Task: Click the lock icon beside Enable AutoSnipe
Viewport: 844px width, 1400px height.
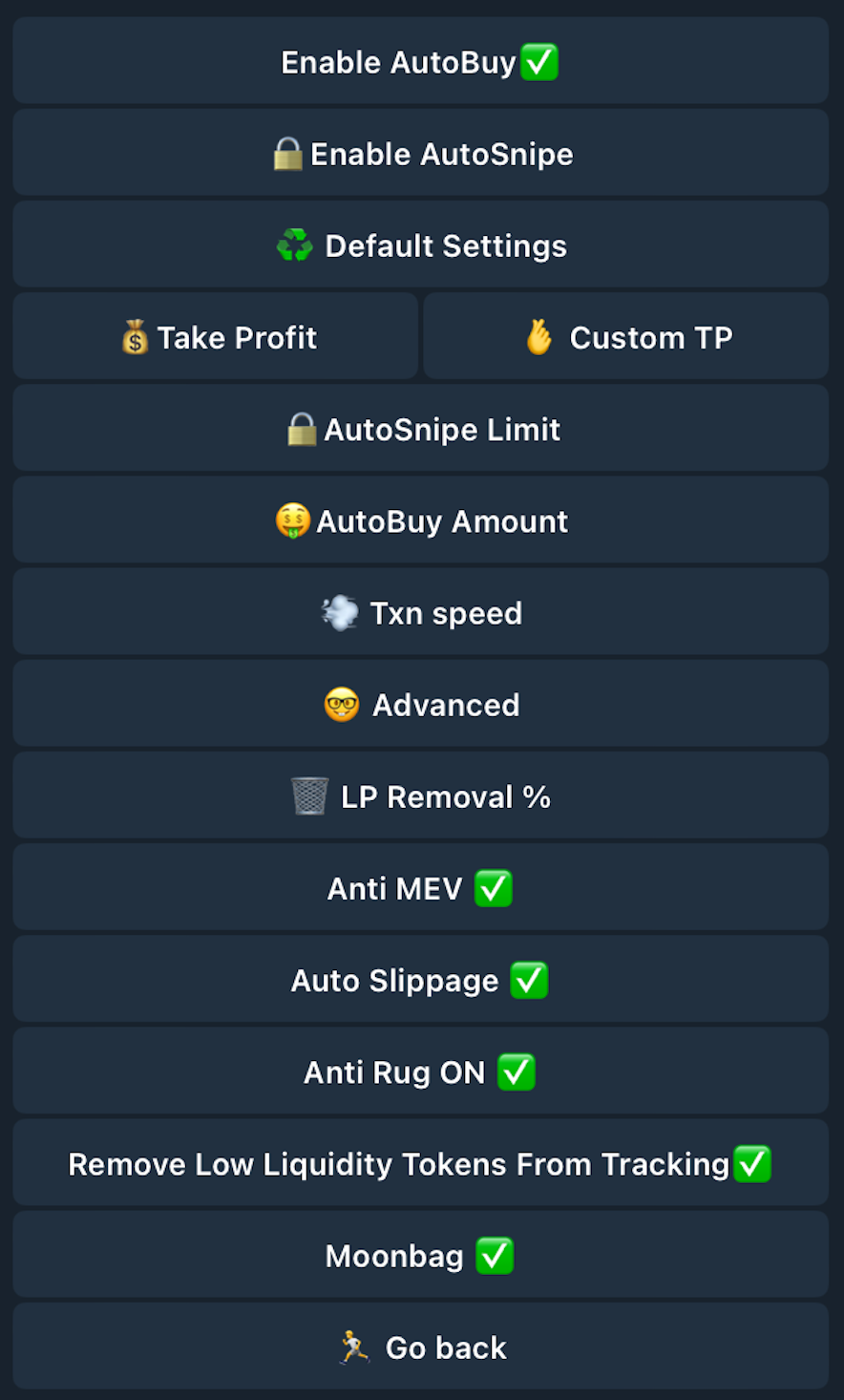Action: 287,154
